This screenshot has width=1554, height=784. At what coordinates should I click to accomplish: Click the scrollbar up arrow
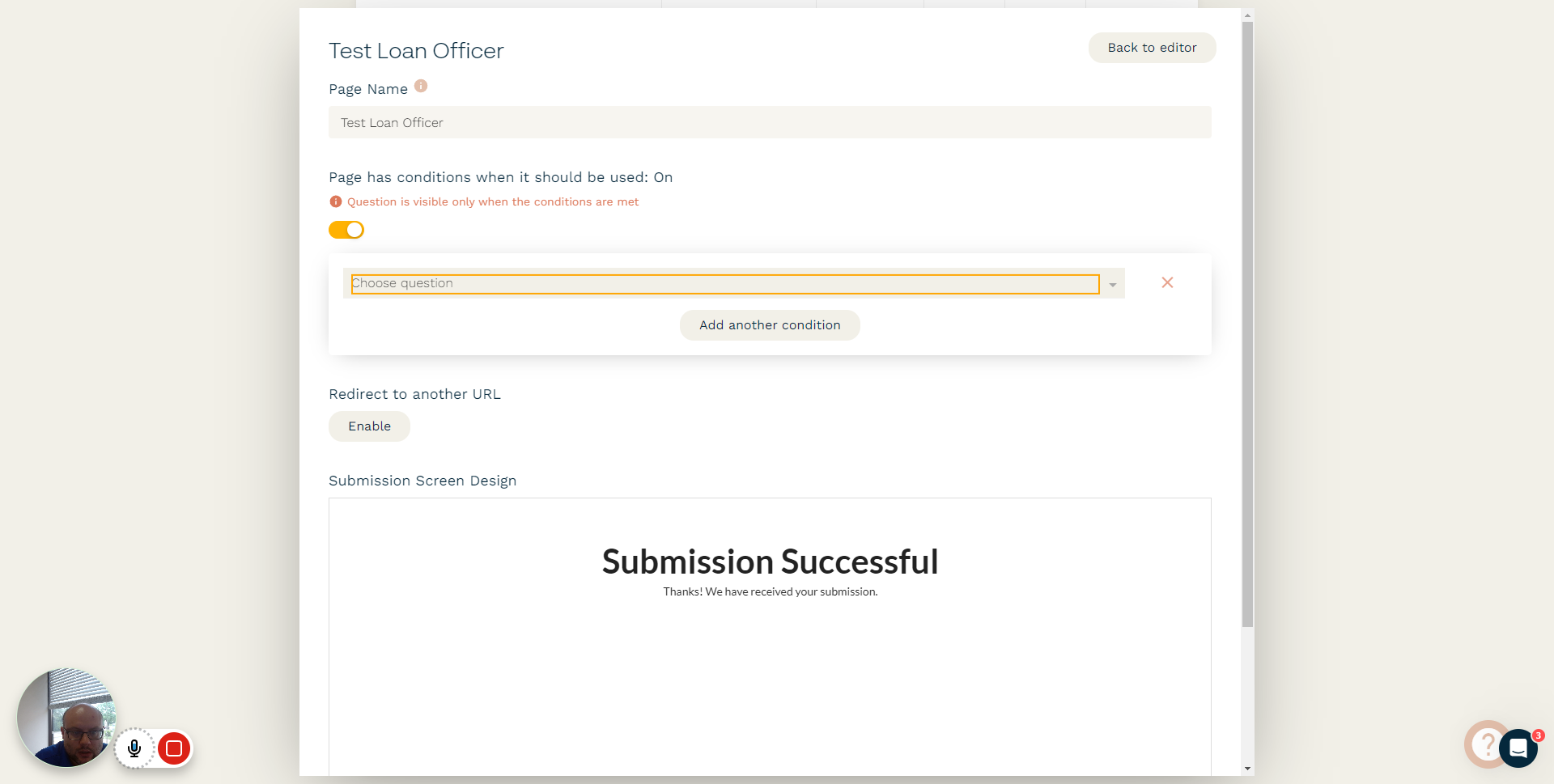[x=1247, y=15]
